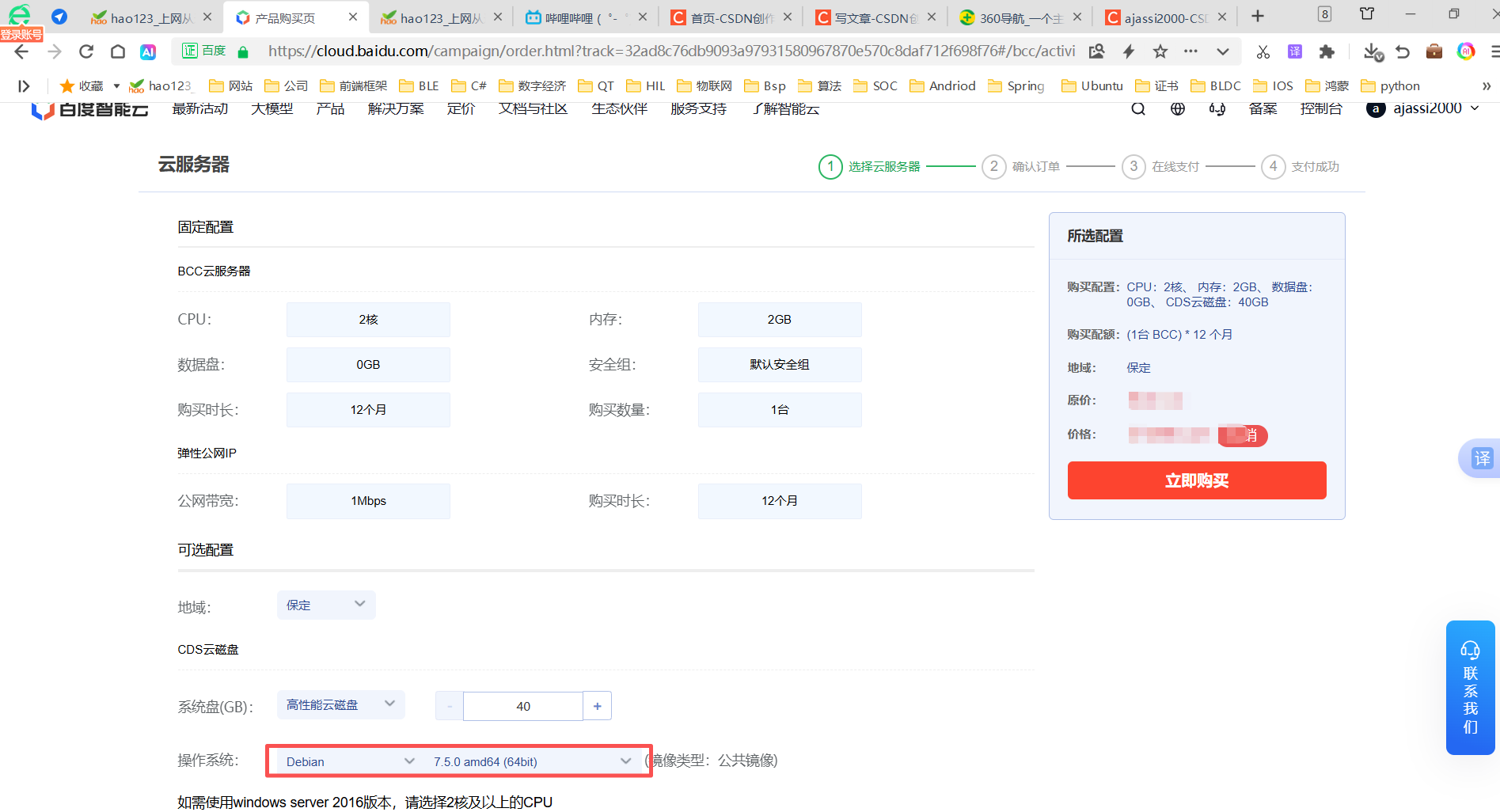
Task: Open the 前端框架 bookmark folder
Action: click(x=354, y=85)
